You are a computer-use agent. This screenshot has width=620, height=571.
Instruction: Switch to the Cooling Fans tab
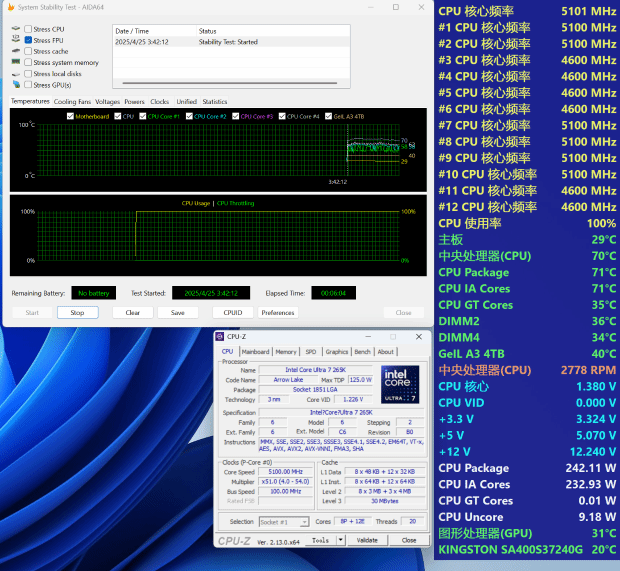click(72, 102)
